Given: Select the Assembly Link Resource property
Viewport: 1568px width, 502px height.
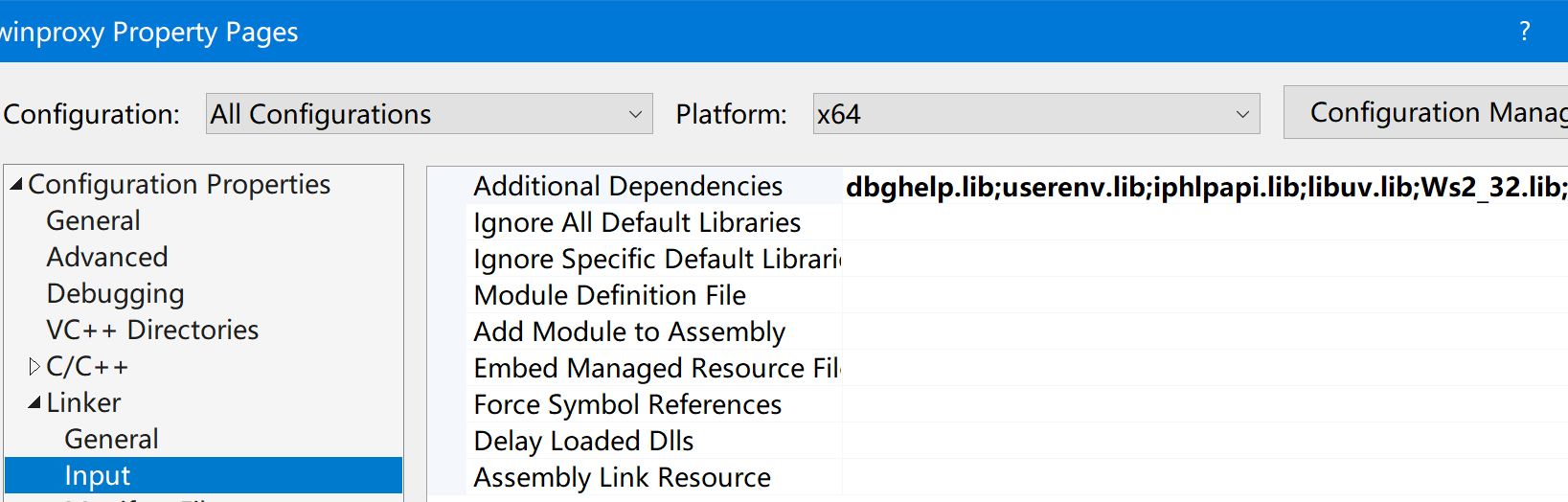Looking at the screenshot, I should tap(623, 477).
